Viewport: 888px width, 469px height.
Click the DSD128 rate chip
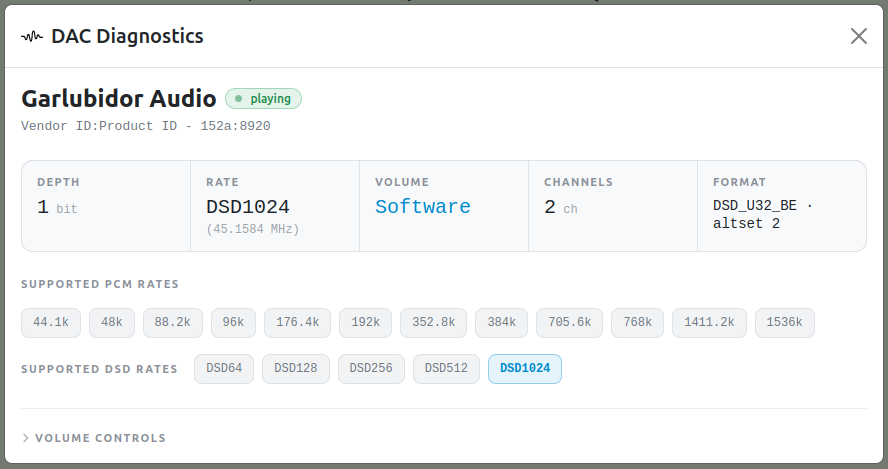click(296, 369)
